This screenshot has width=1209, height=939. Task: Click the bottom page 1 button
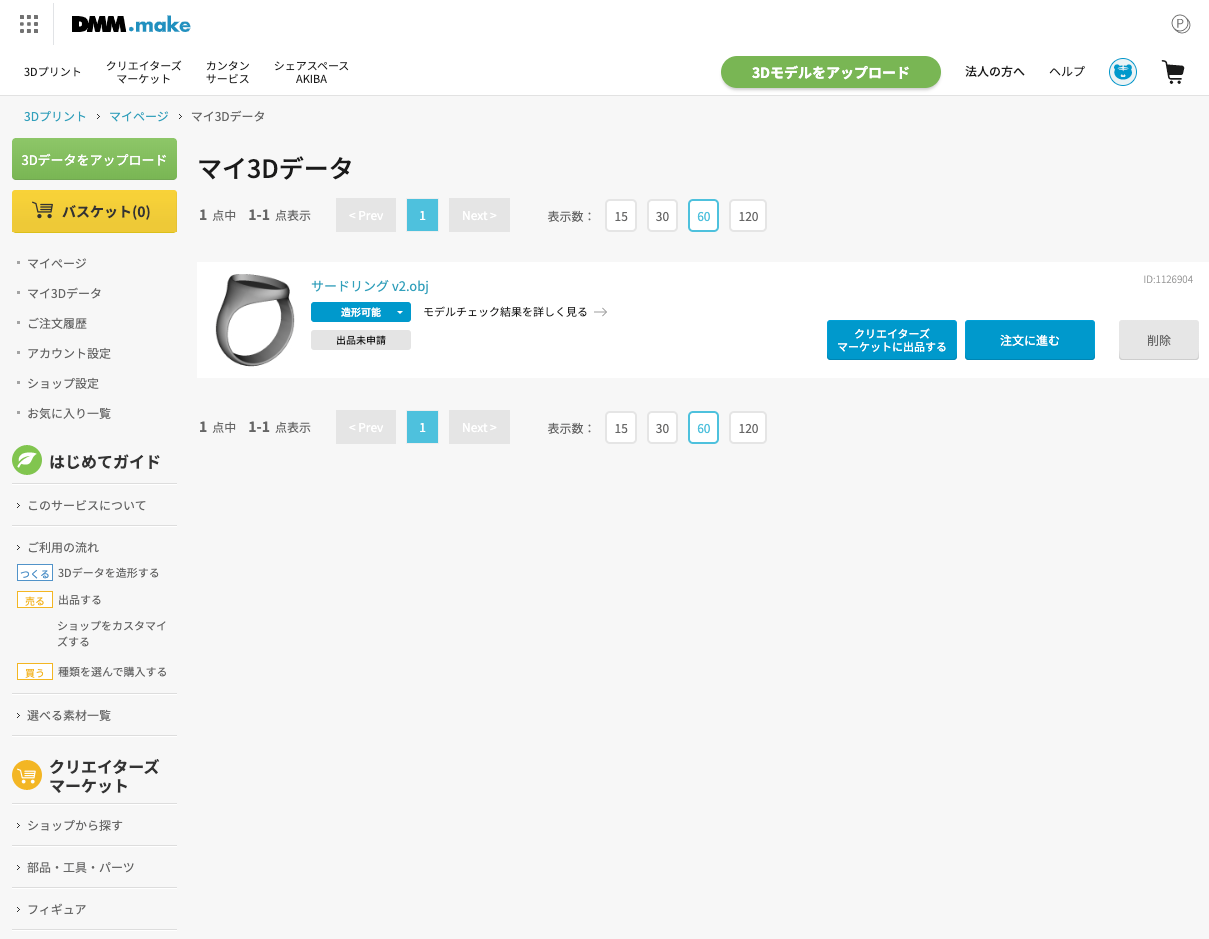click(422, 427)
